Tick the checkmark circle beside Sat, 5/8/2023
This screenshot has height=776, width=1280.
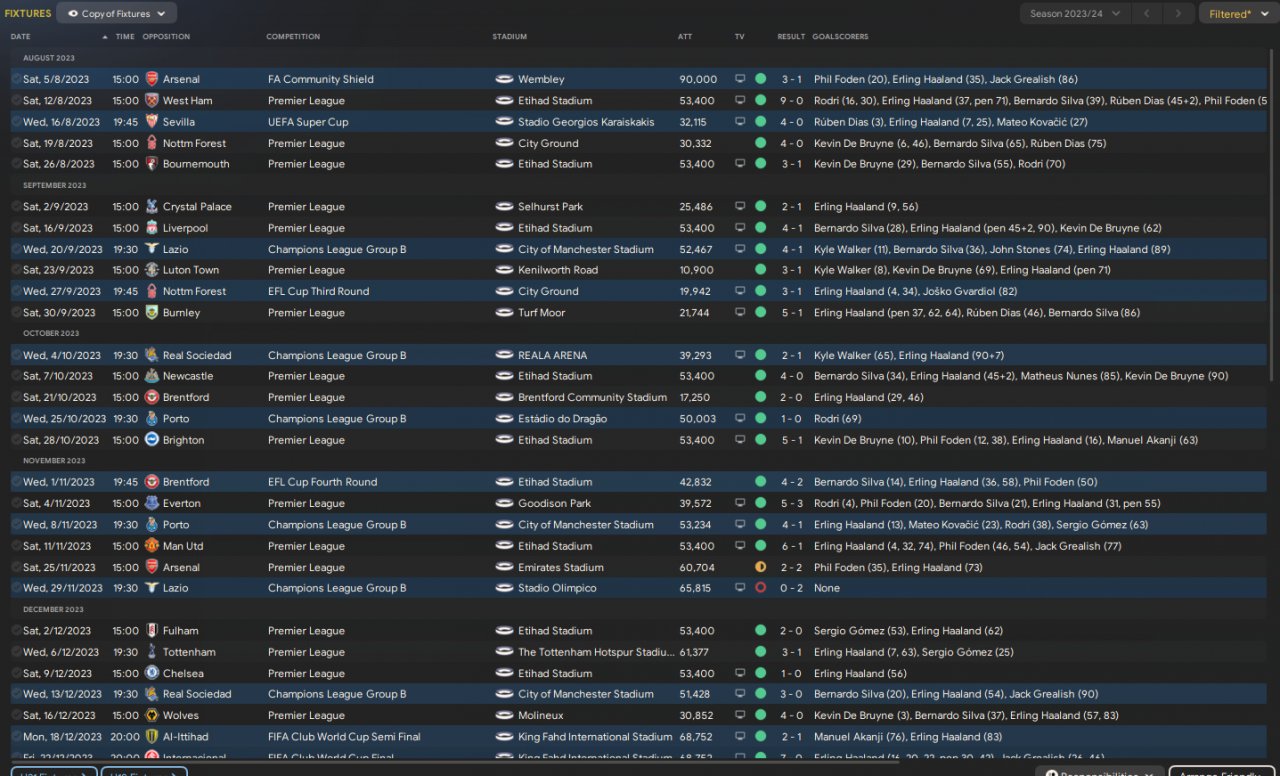click(16, 79)
